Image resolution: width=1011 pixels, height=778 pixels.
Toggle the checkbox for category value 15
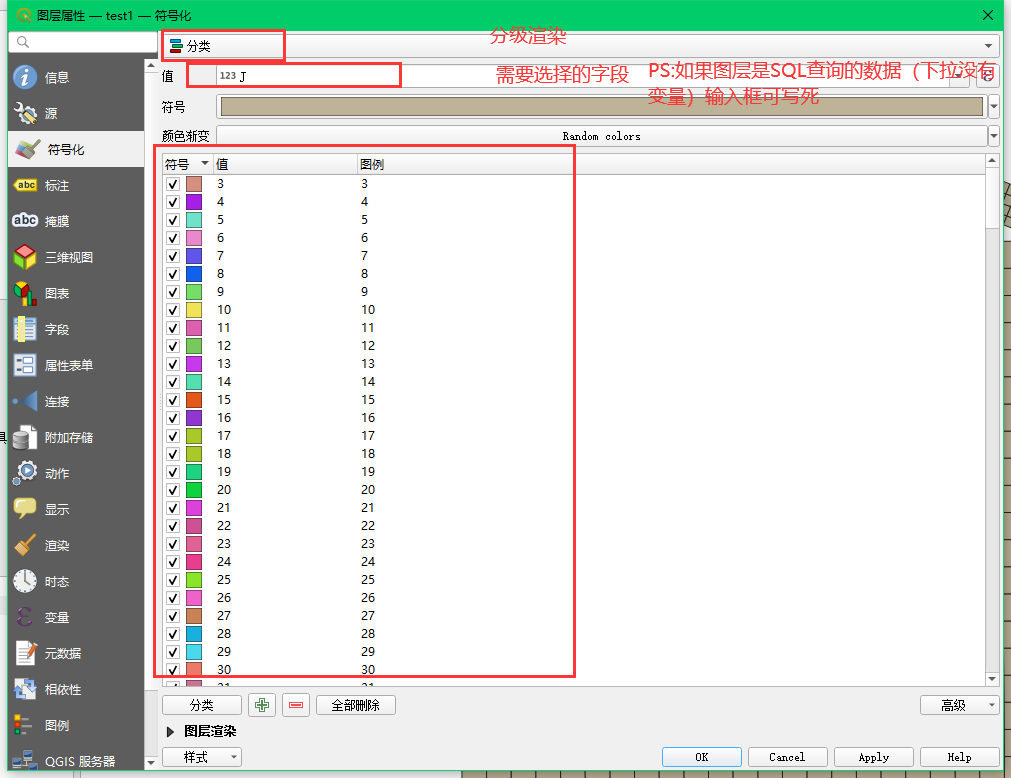click(173, 400)
